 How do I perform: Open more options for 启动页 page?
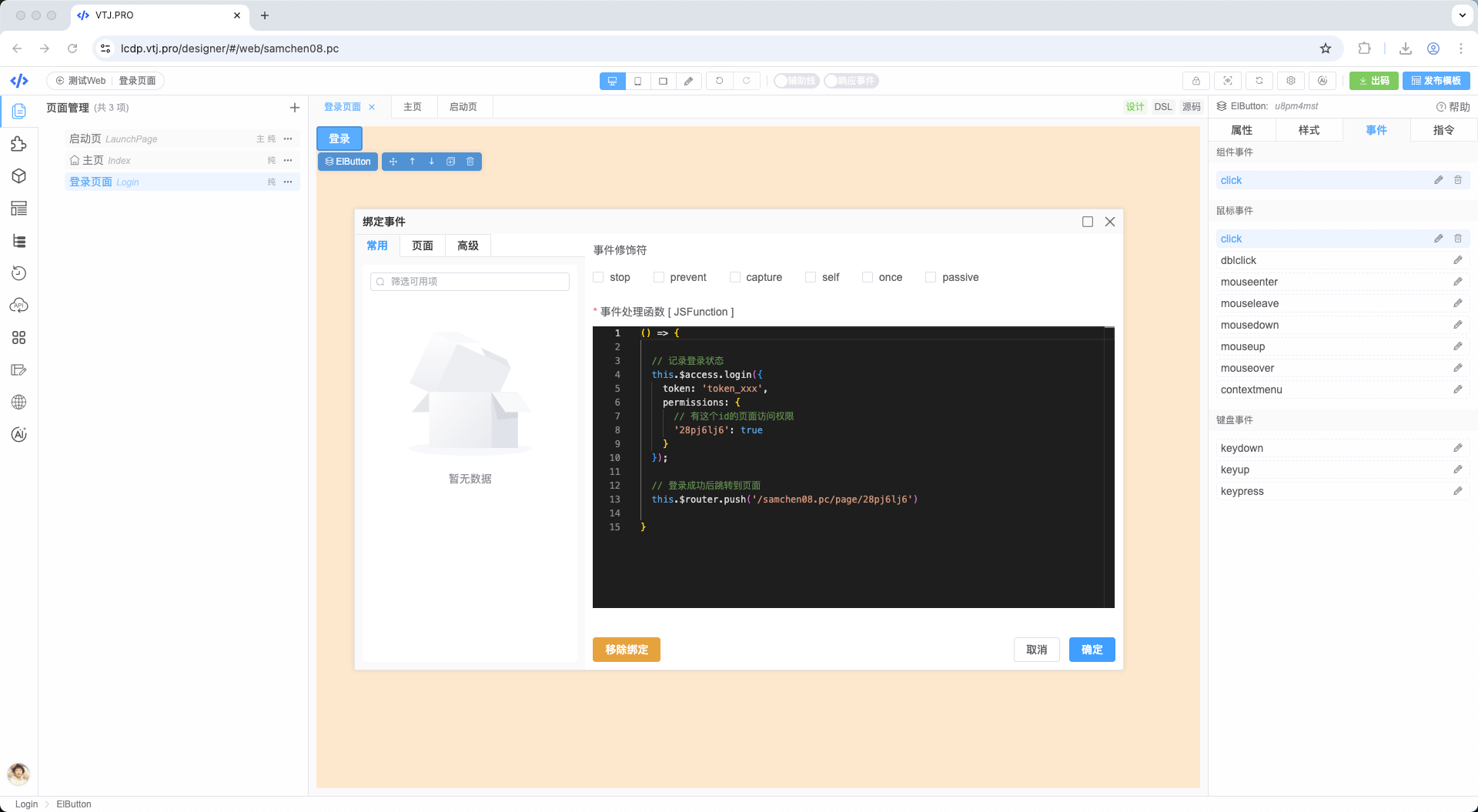[x=288, y=139]
